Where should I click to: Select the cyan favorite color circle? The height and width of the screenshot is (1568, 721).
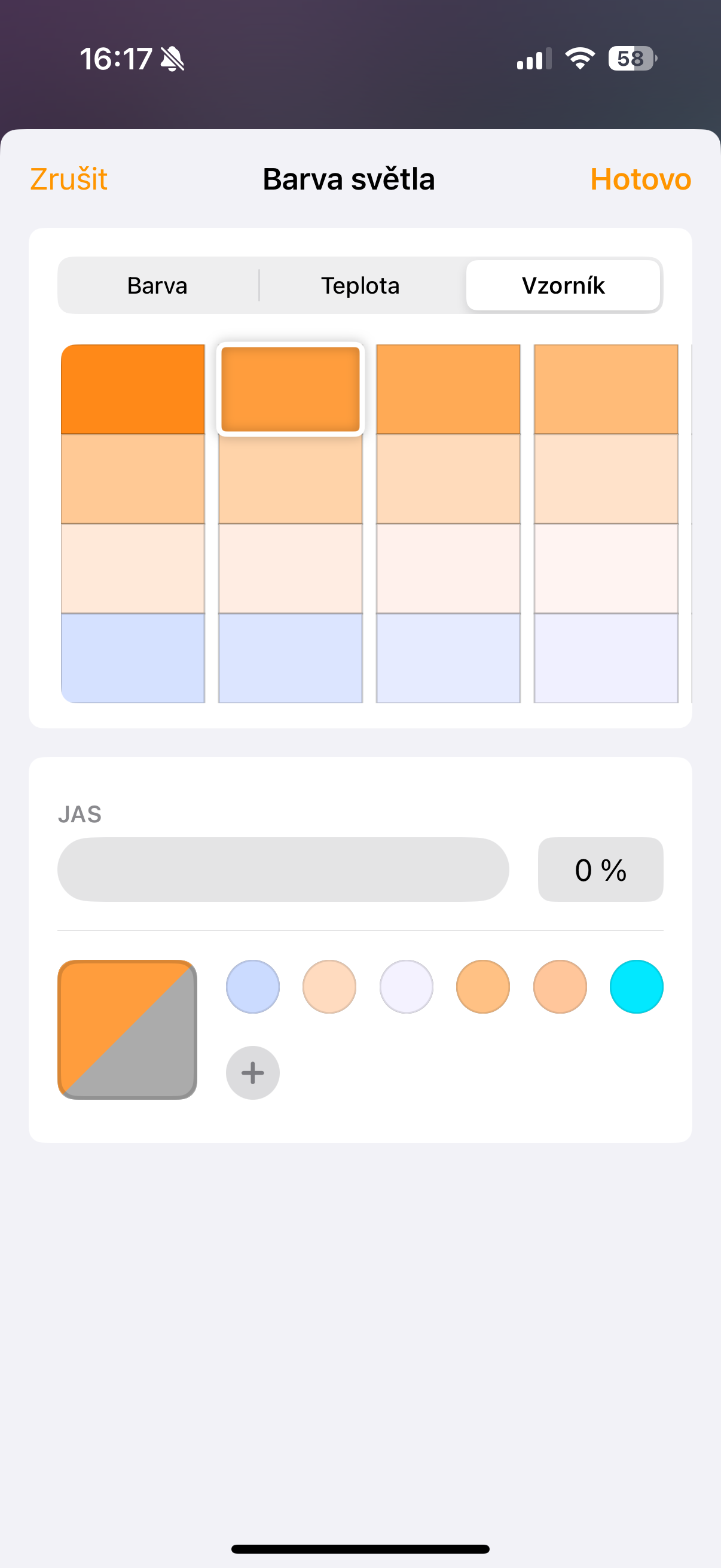pos(636,986)
